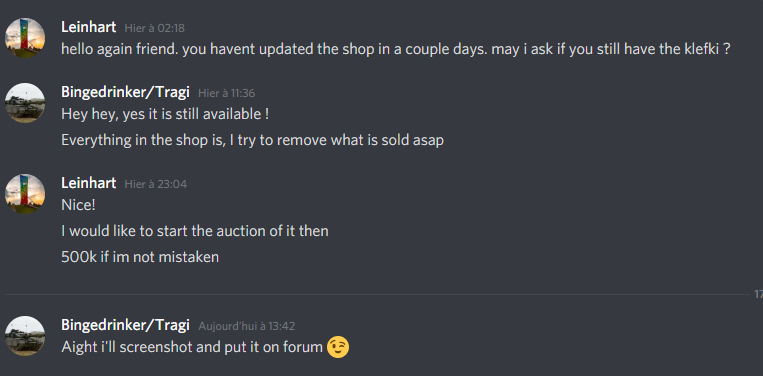This screenshot has height=376, width=763.
Task: Click the 'Aujourd'hui à 13:42' timestamp
Action: pyautogui.click(x=247, y=326)
